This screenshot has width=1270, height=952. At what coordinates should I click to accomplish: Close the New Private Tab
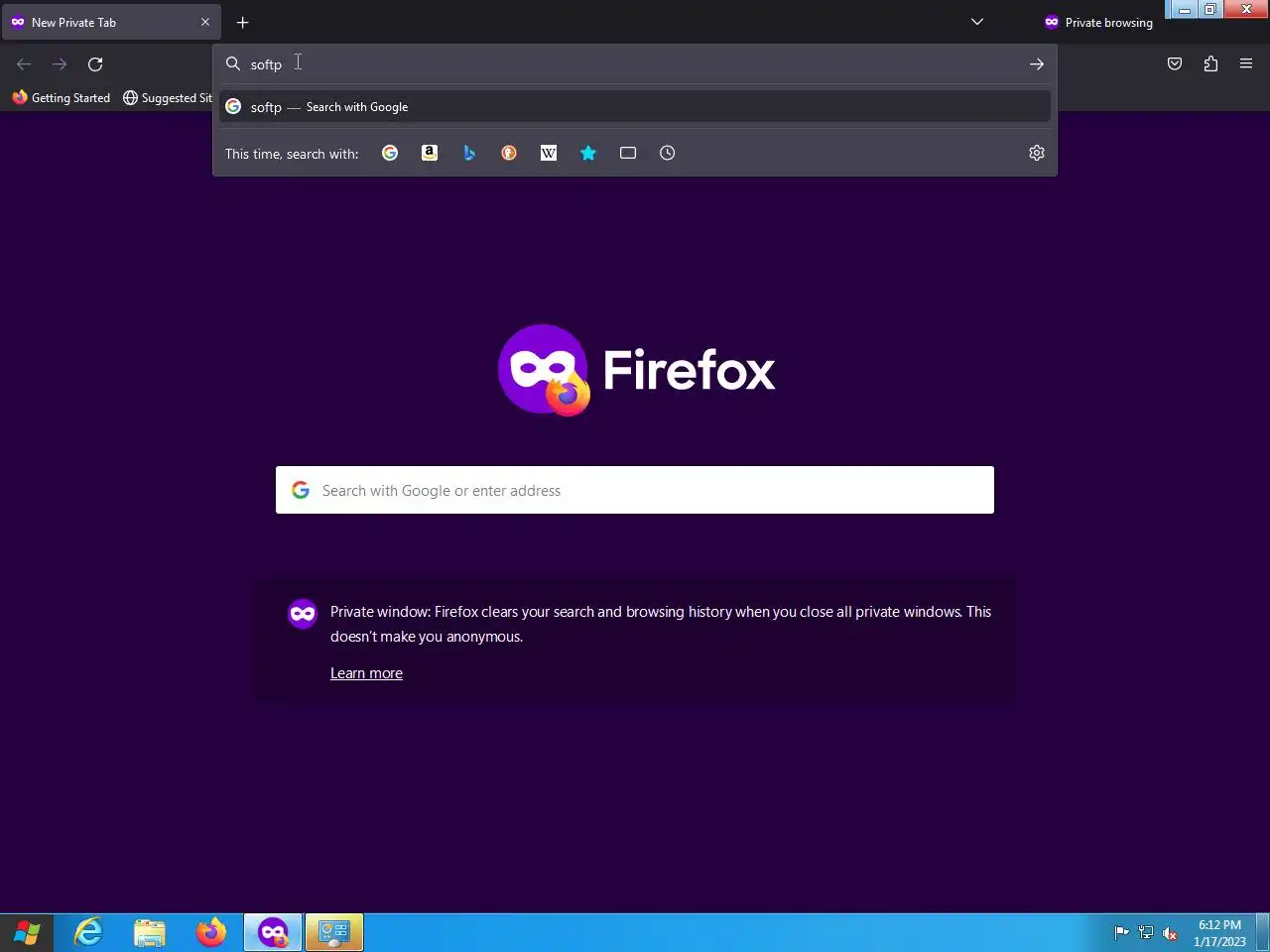[x=205, y=22]
